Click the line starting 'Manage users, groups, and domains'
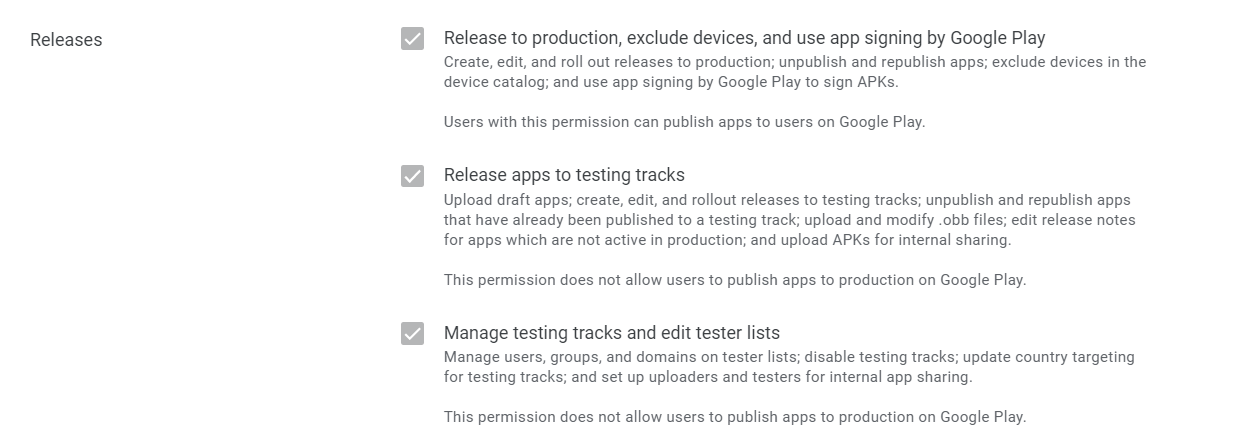1240x447 pixels. (788, 357)
